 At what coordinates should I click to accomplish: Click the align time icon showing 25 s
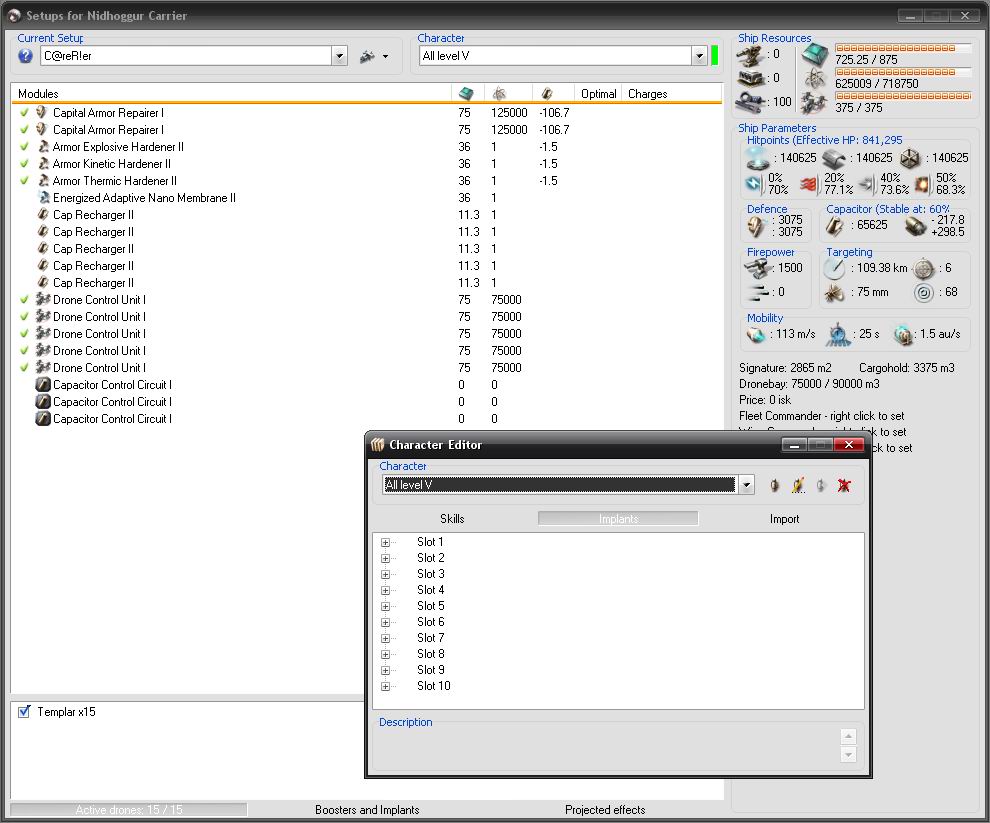point(838,335)
